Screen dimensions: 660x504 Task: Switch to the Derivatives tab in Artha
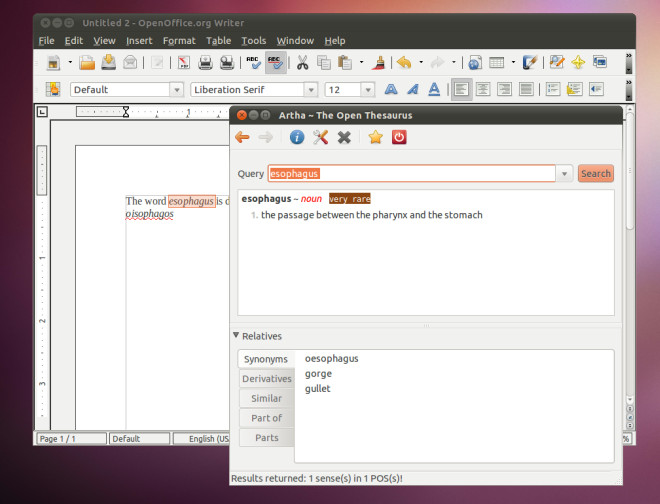pos(266,379)
